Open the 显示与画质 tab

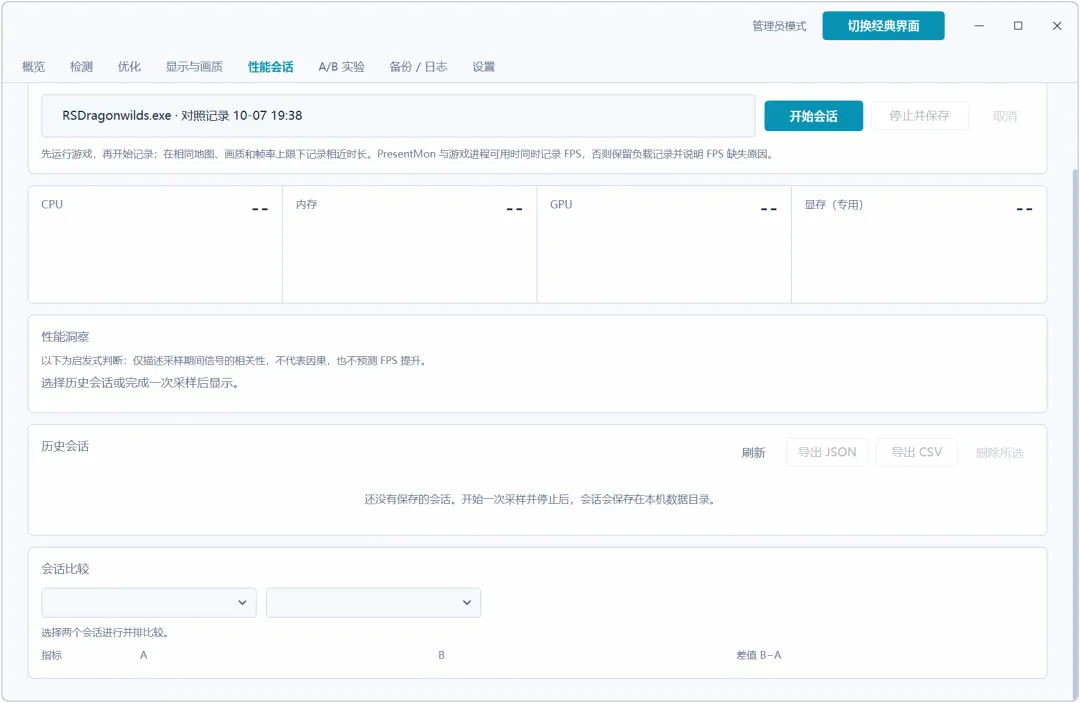194,67
